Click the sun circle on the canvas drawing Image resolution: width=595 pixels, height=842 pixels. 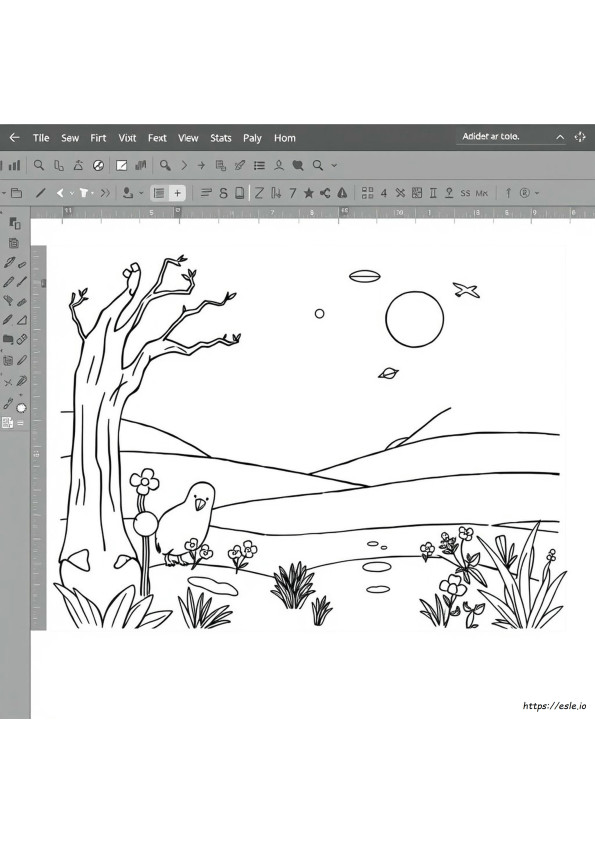(415, 320)
